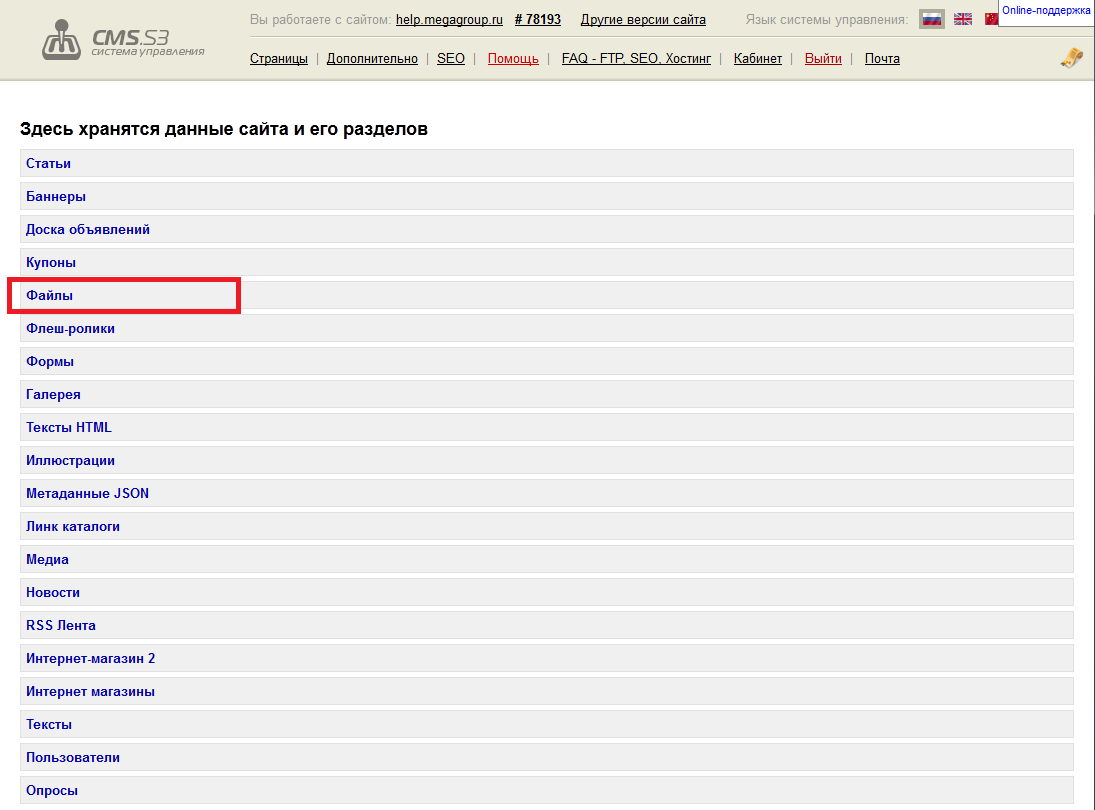Screen dimensions: 1095x810
Task: Log out using the Выйти link
Action: tap(823, 59)
